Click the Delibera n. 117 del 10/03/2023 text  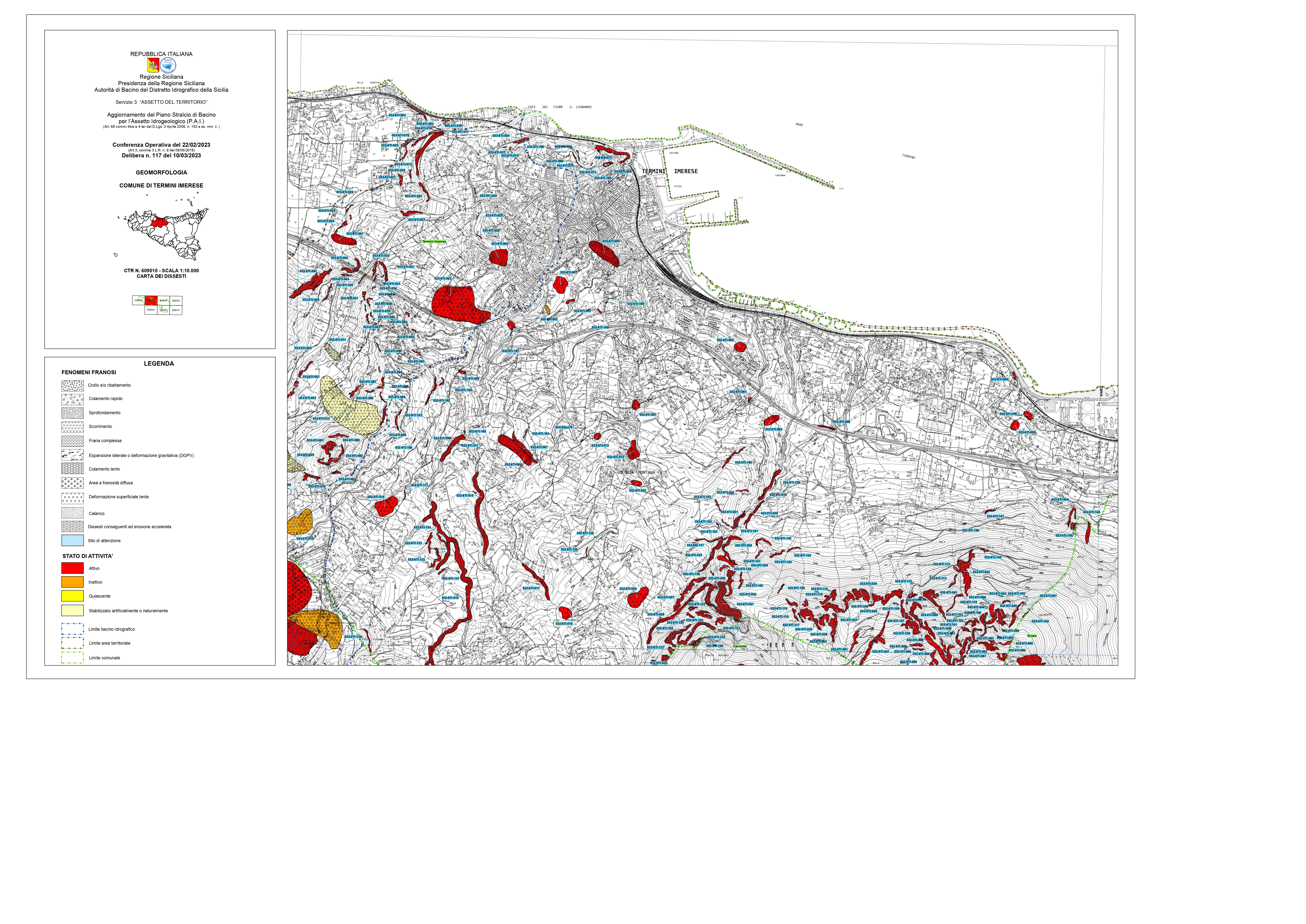pyautogui.click(x=162, y=155)
